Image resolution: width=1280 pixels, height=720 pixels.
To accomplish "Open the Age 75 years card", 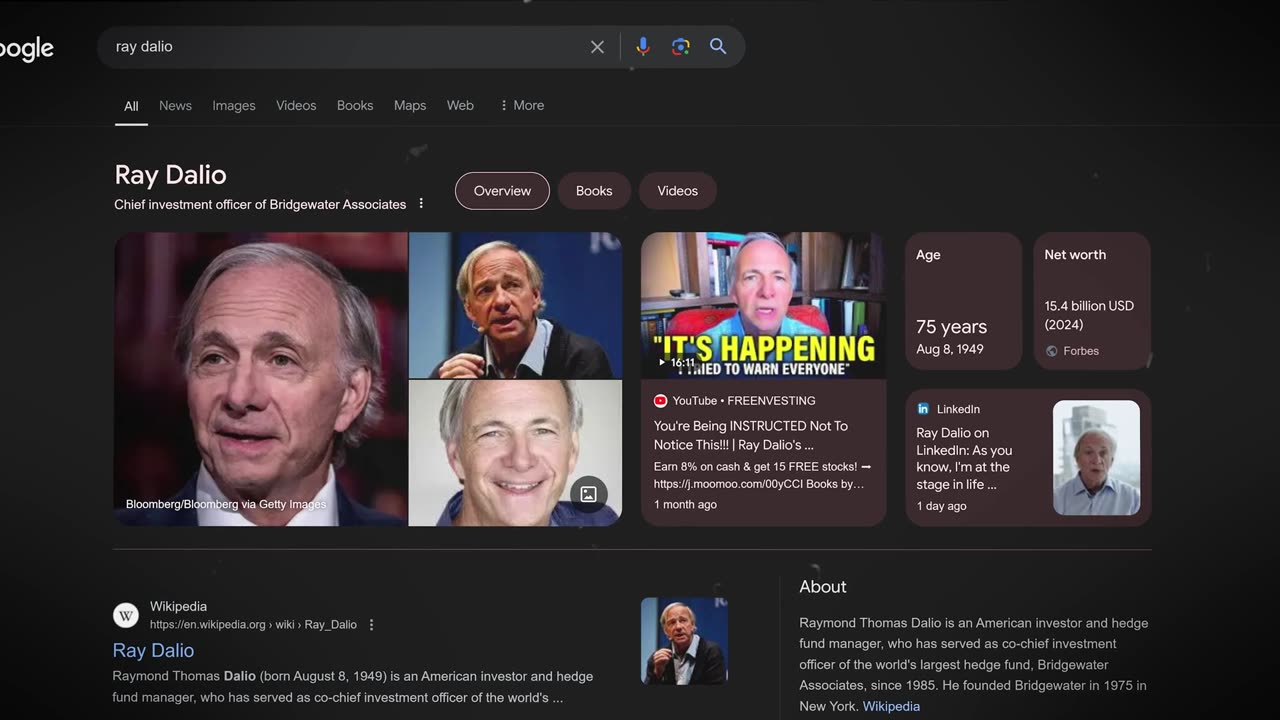I will (x=963, y=301).
